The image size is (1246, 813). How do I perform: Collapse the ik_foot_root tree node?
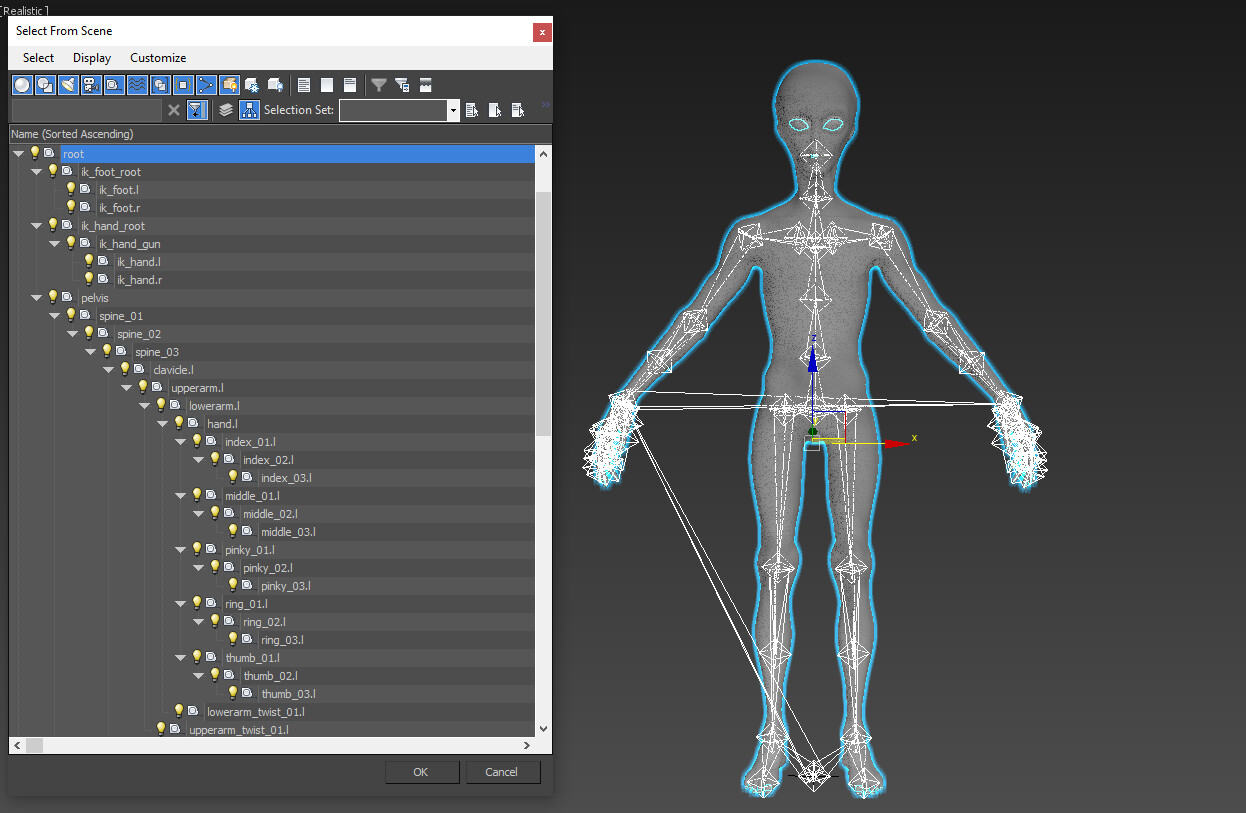coord(37,172)
